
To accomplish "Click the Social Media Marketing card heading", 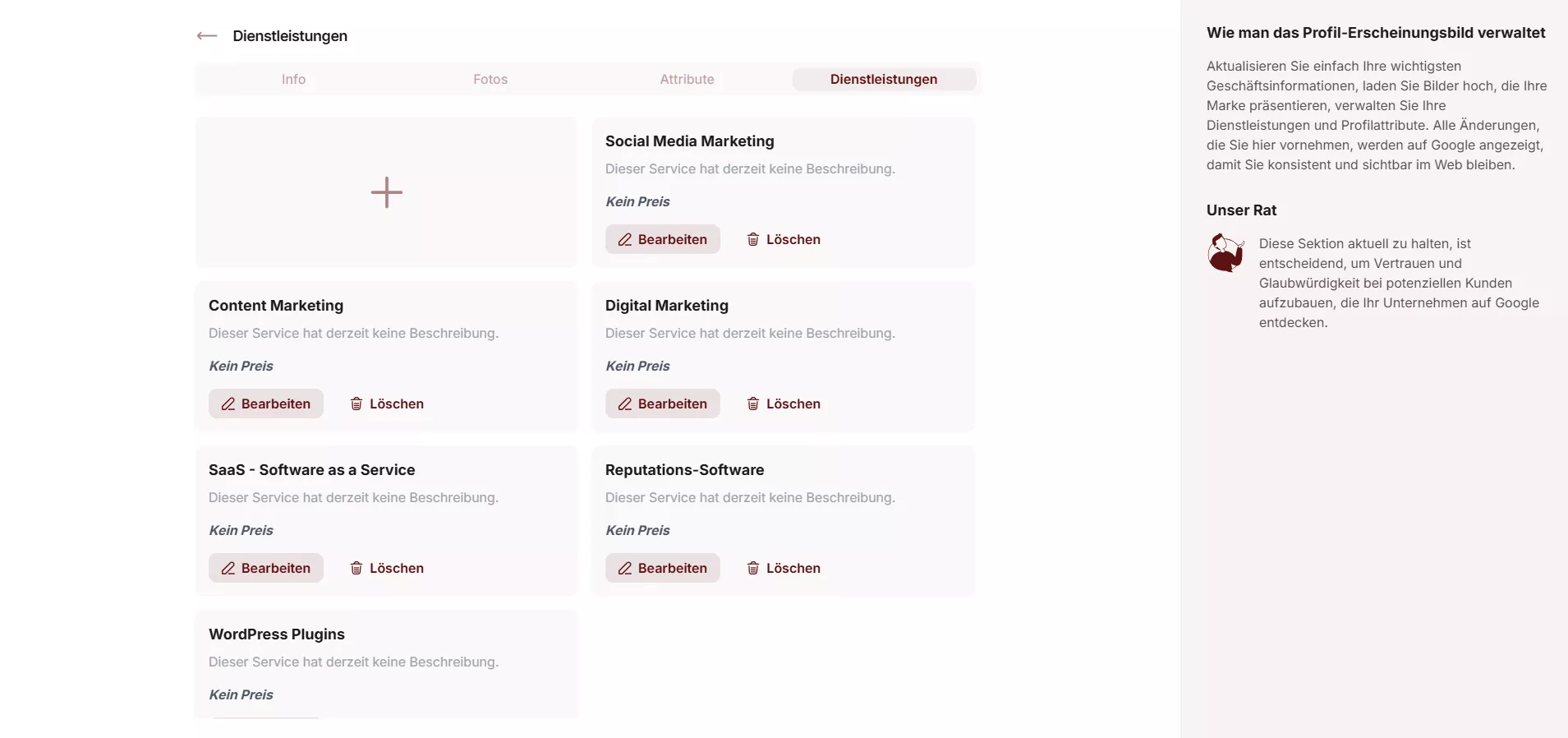I will coord(689,141).
